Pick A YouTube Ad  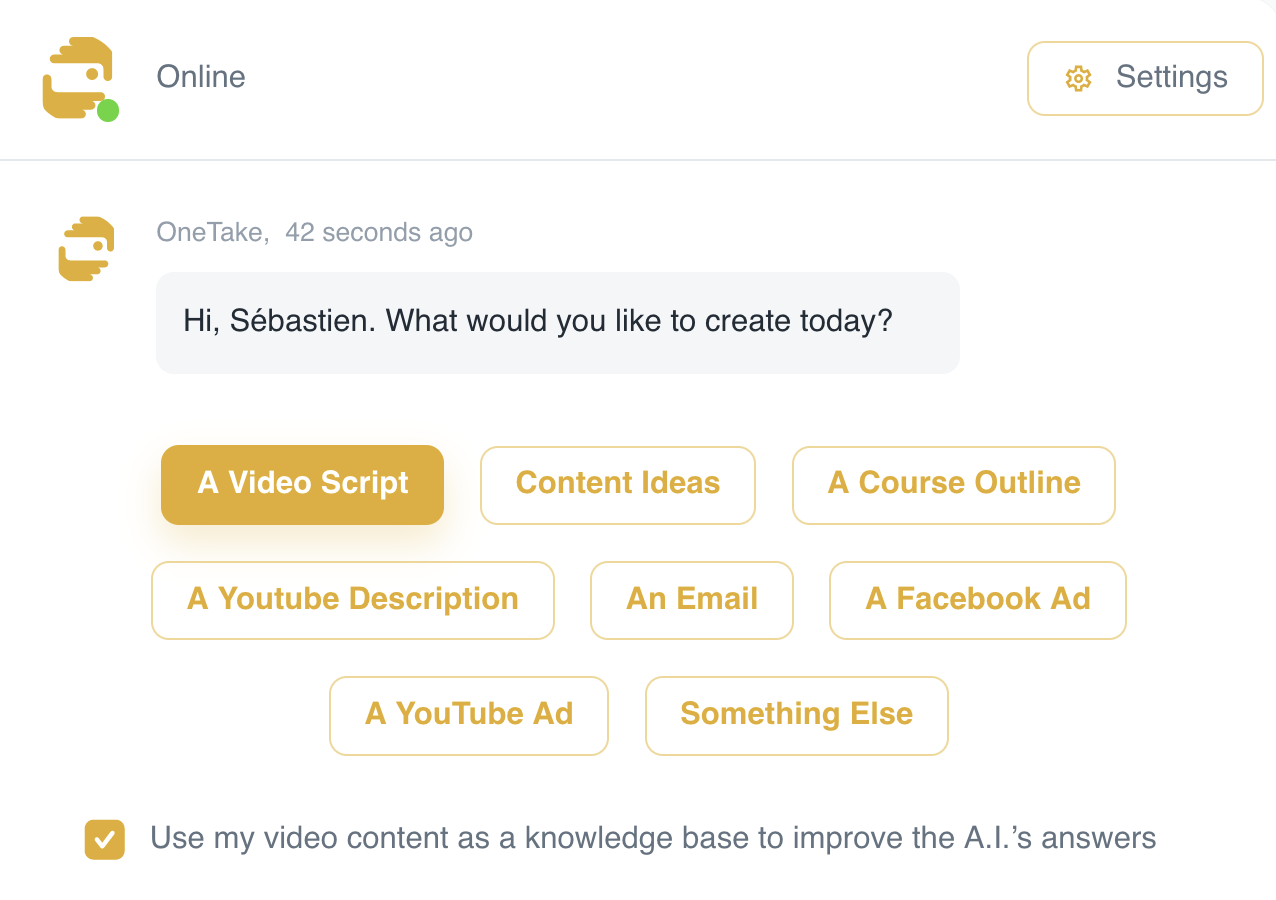(x=468, y=715)
